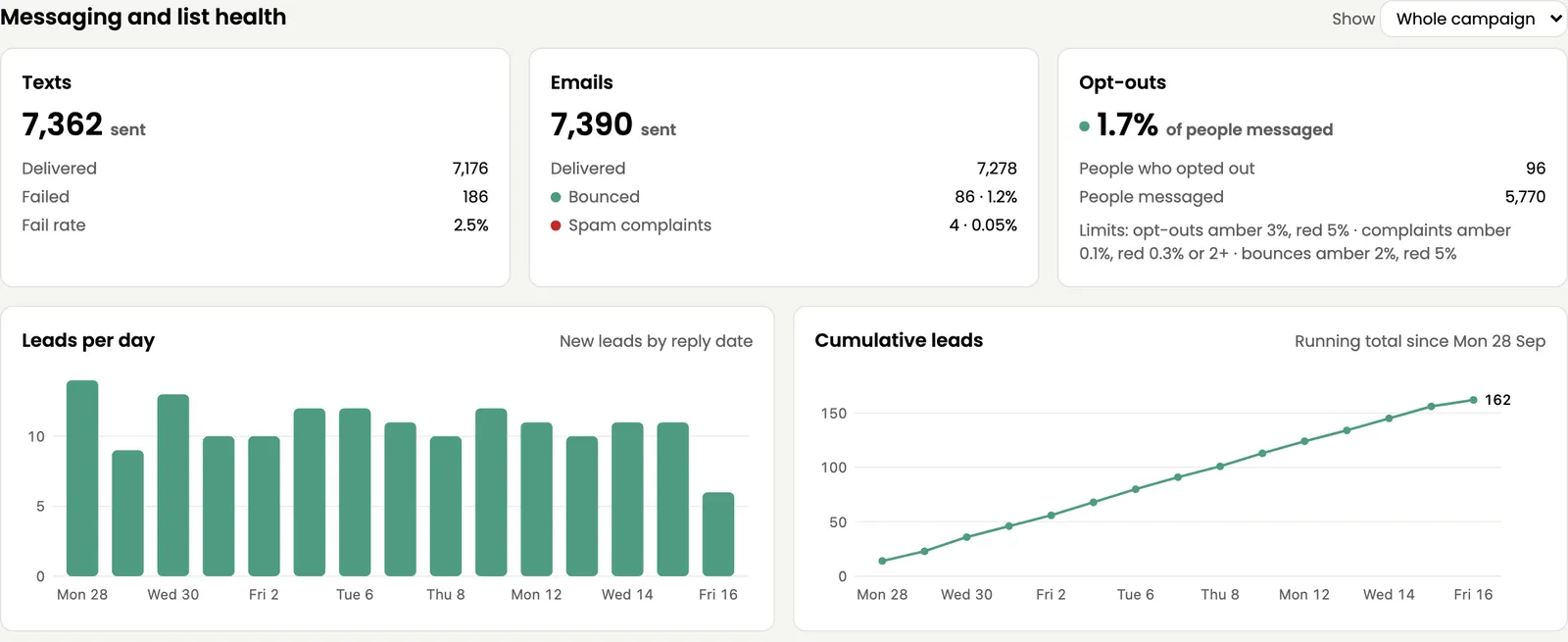Click the "86 · 1.2%" bounced value
This screenshot has width=1568, height=642.
[986, 197]
